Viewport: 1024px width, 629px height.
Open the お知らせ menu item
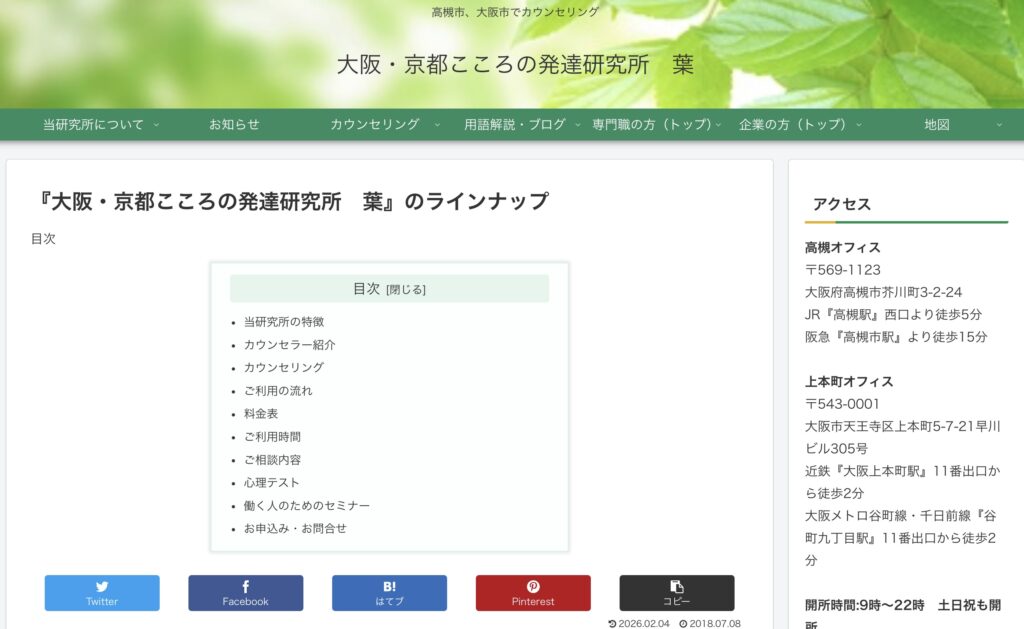[233, 124]
